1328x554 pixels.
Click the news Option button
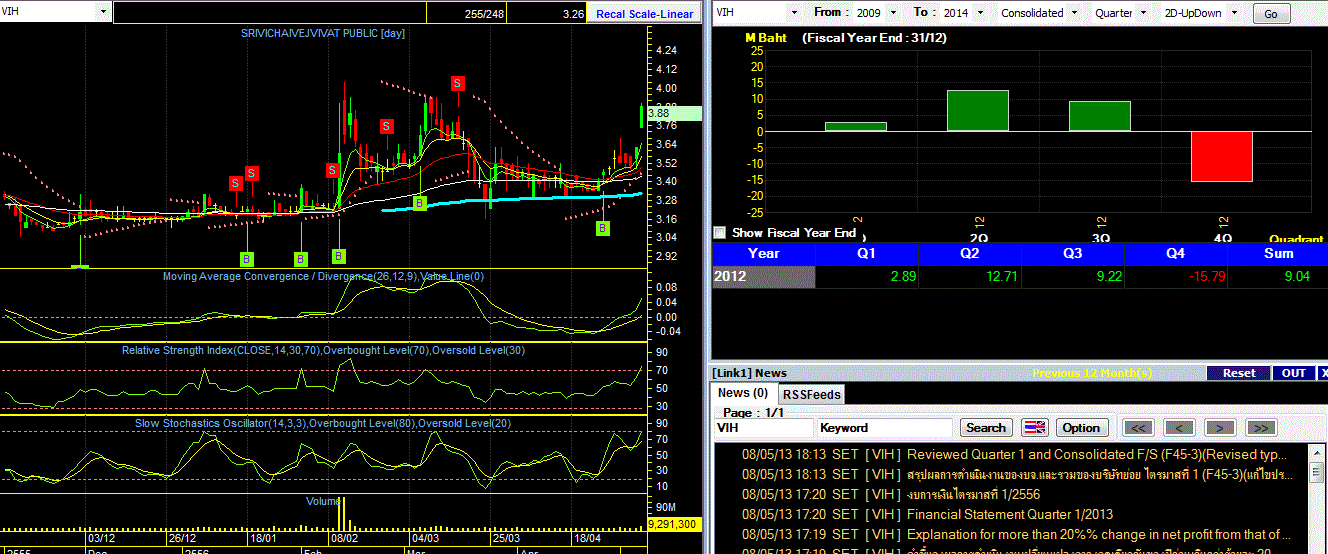pyautogui.click(x=1081, y=427)
